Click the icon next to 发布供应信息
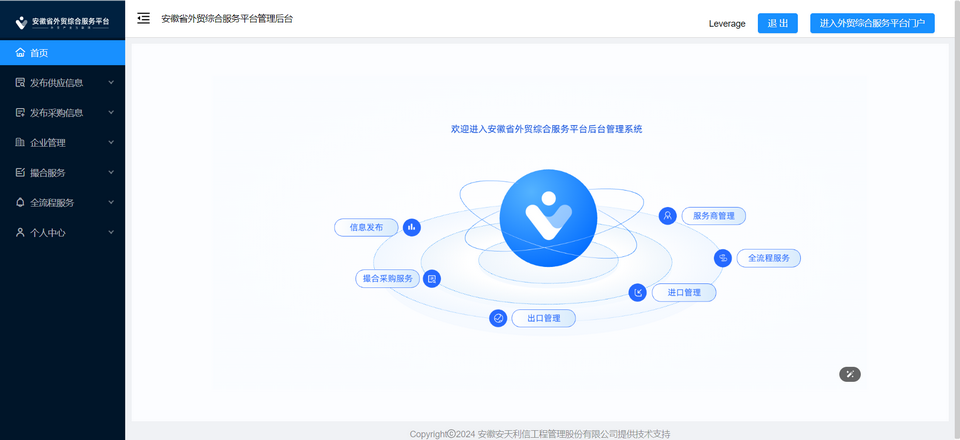 [20, 83]
